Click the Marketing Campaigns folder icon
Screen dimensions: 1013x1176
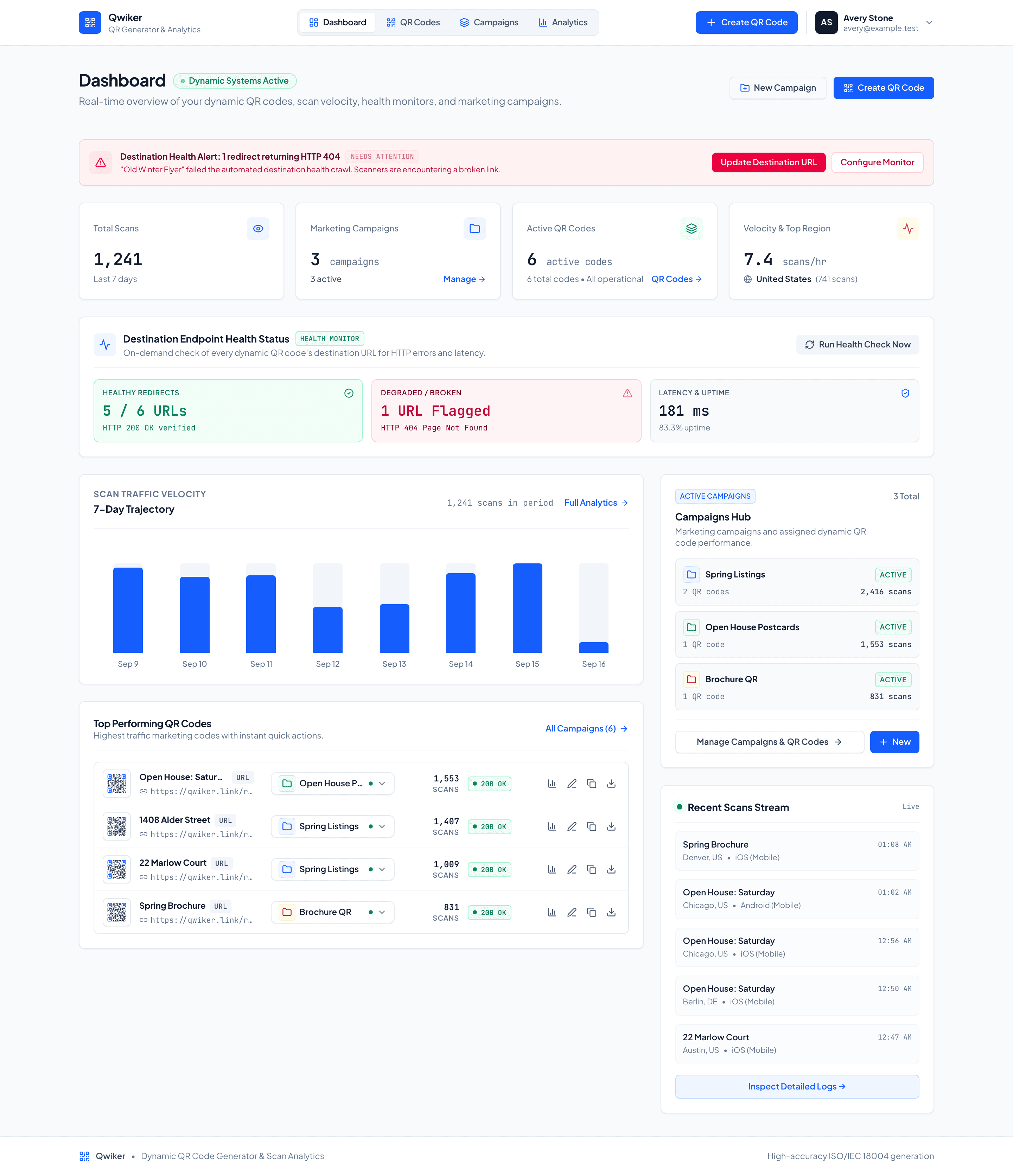click(475, 229)
